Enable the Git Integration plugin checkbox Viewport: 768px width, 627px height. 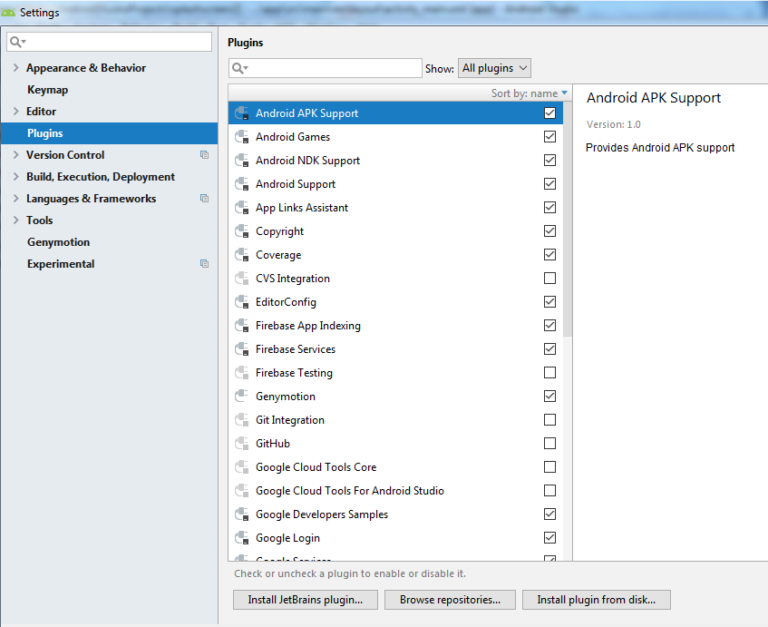coord(550,420)
